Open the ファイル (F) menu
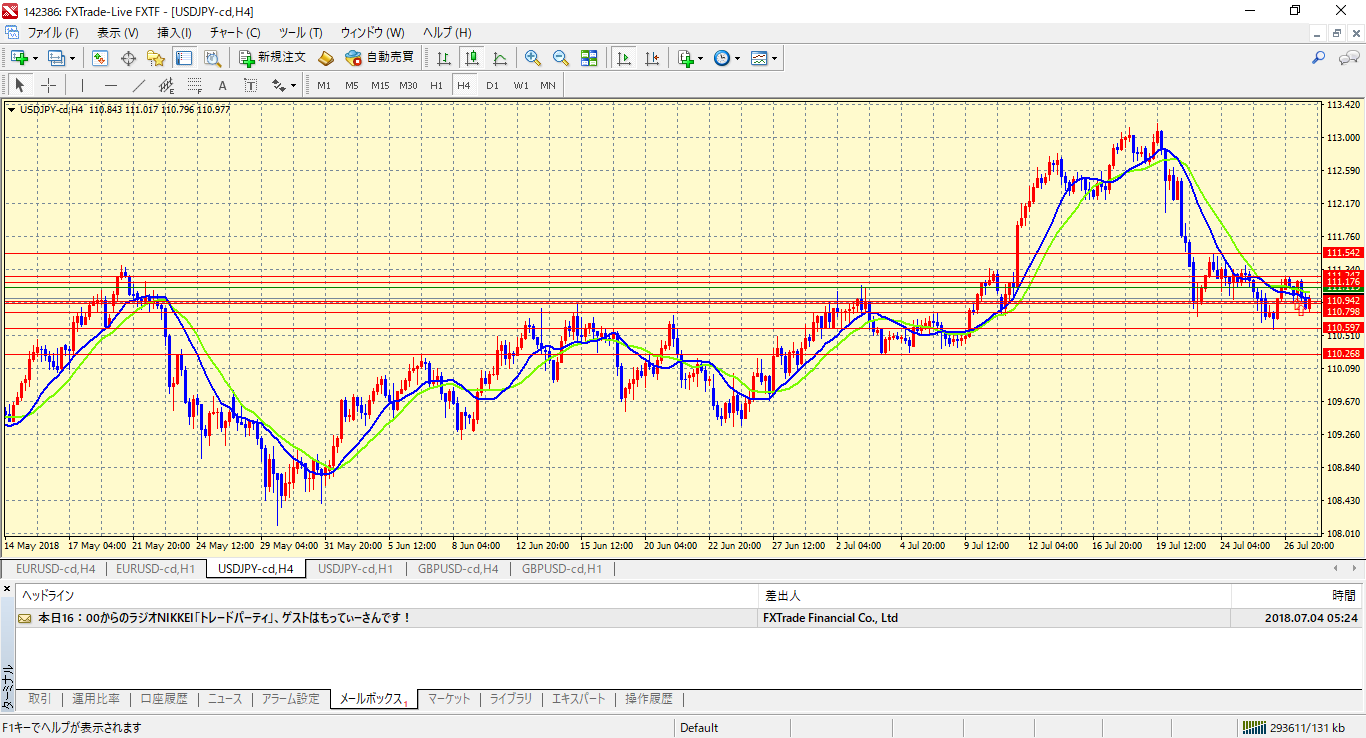The height and width of the screenshot is (738, 1366). [x=53, y=33]
